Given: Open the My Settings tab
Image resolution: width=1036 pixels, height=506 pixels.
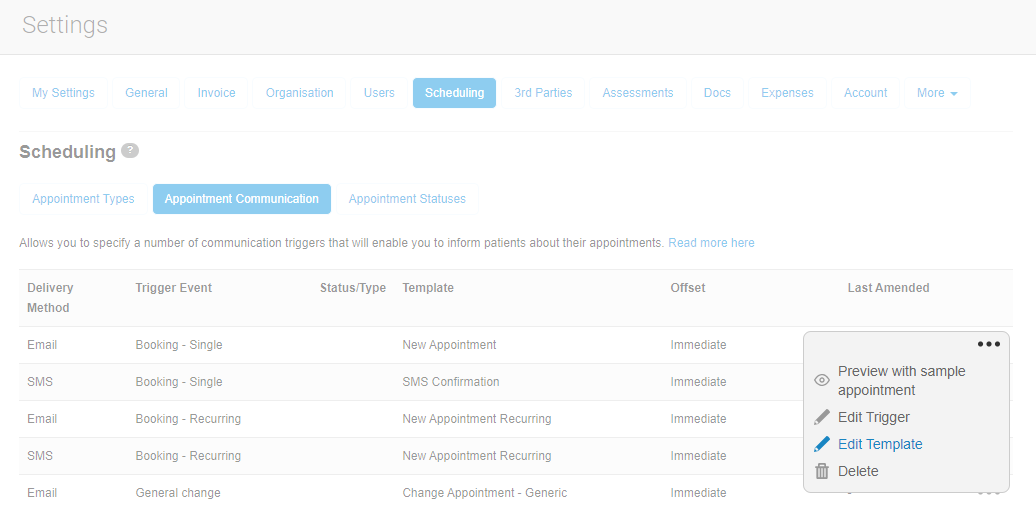Looking at the screenshot, I should click(x=63, y=93).
